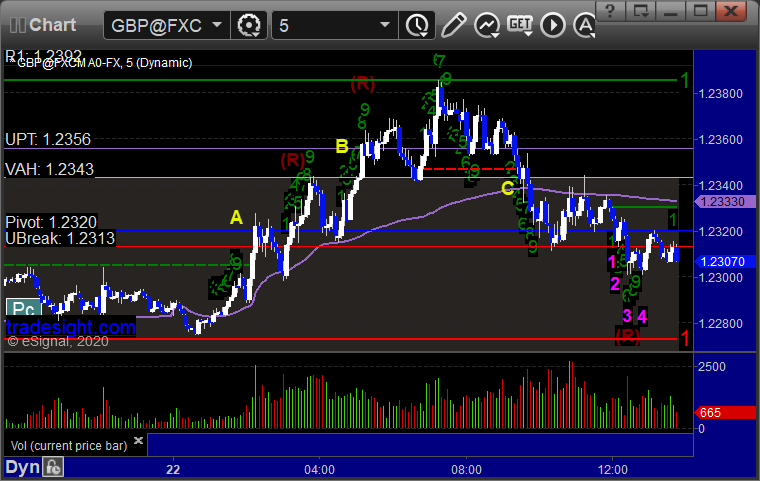The height and width of the screenshot is (481, 760).
Task: Open the Chart window menu
Action: tap(43, 25)
